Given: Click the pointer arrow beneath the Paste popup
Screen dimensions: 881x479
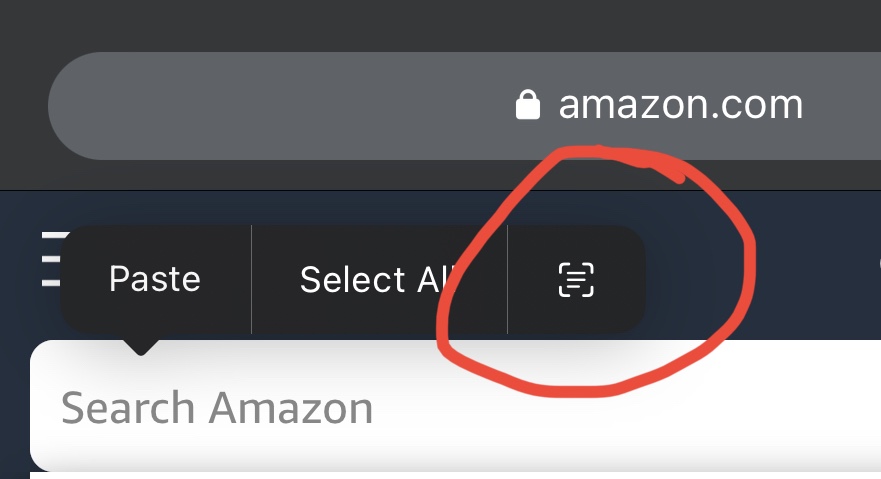Looking at the screenshot, I should 141,346.
